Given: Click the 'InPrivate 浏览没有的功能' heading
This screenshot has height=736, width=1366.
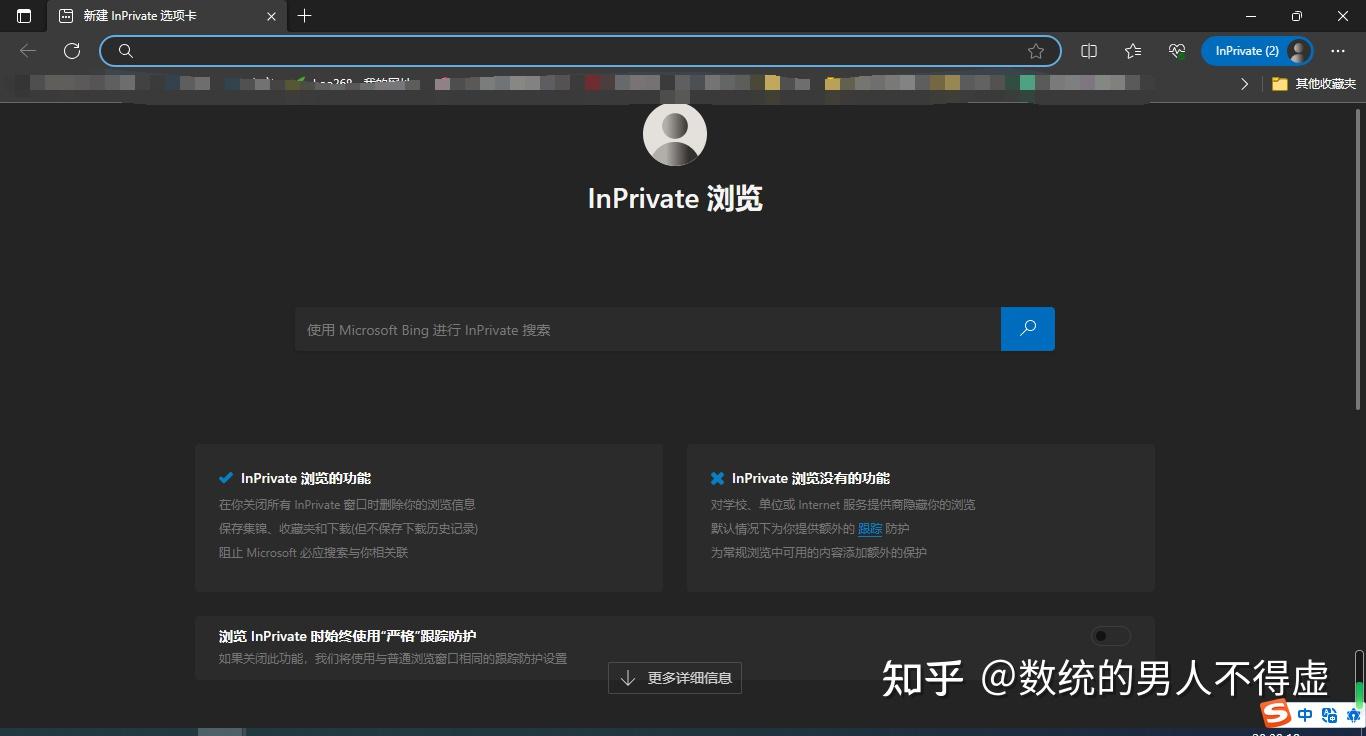Looking at the screenshot, I should tap(811, 478).
